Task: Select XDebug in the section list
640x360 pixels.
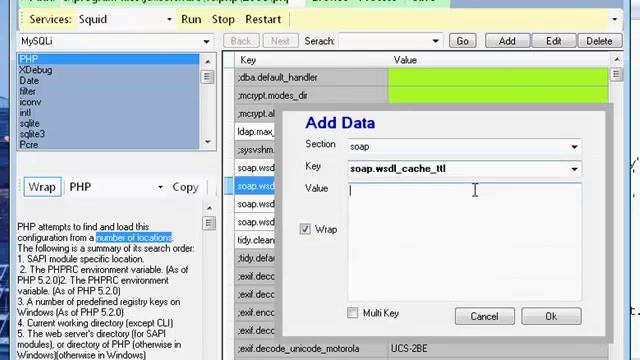Action: (x=108, y=70)
